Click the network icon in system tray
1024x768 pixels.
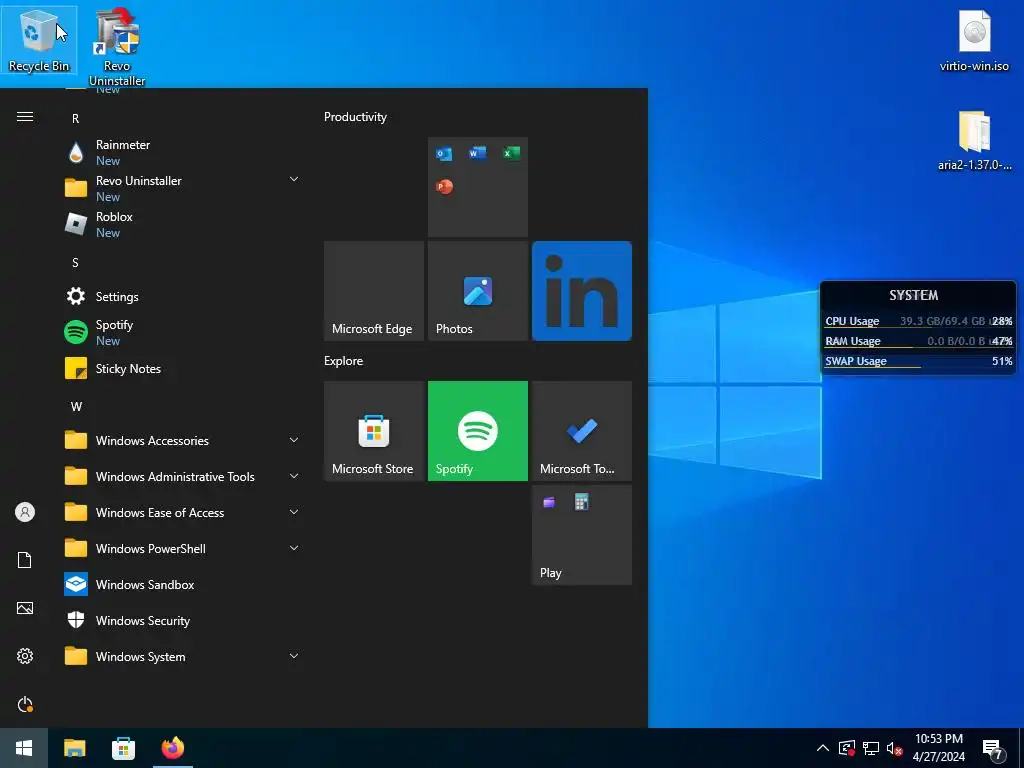(871, 748)
